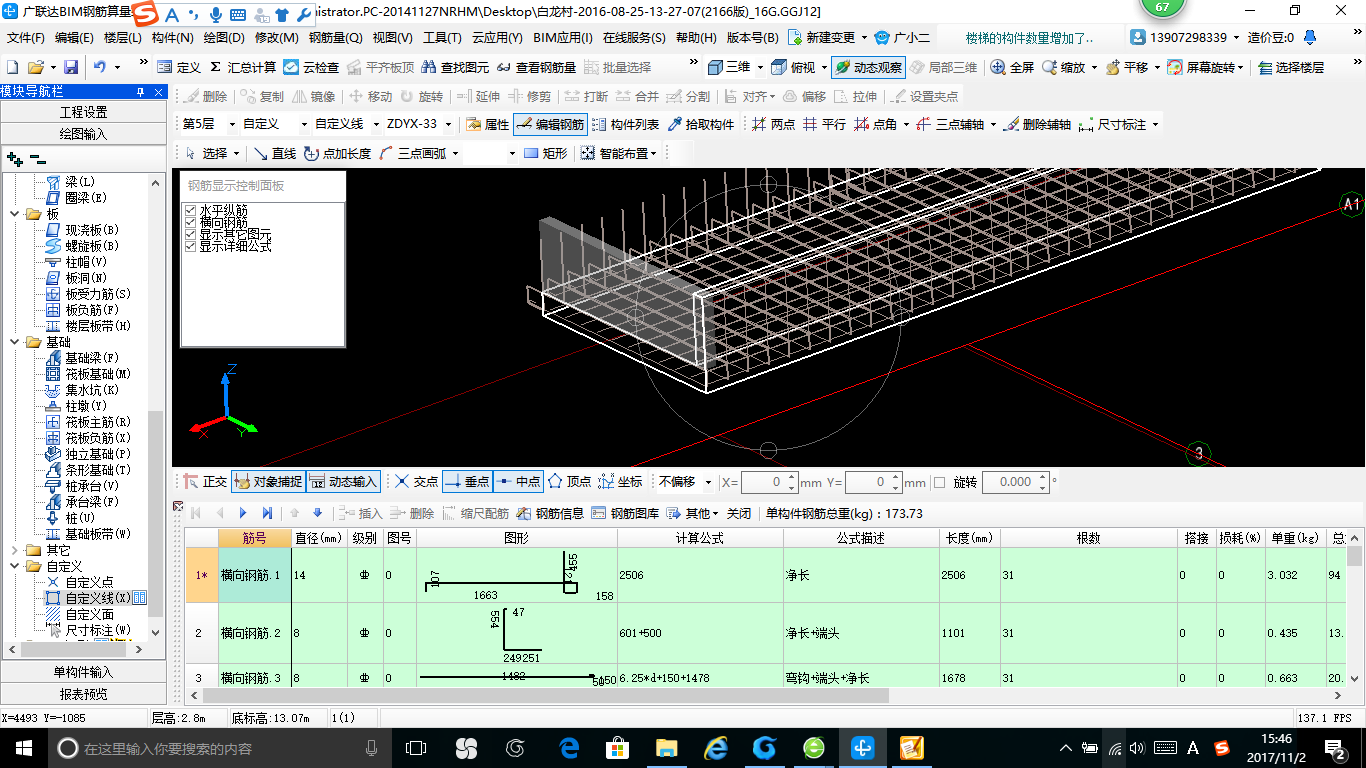Click 屏幕旋转 screen rotate tool
This screenshot has width=1366, height=768.
[1204, 67]
